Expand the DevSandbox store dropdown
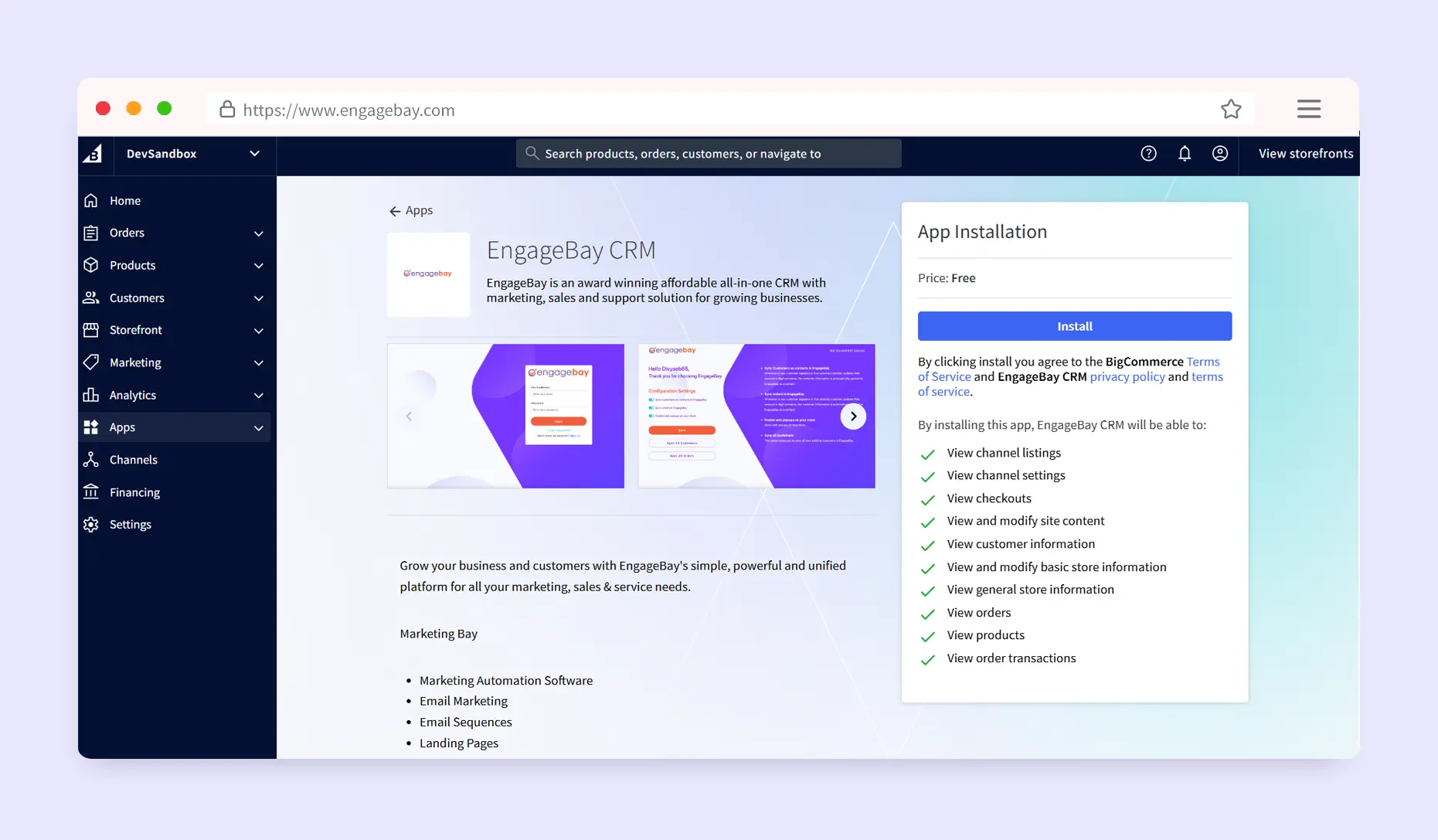Screen dimensions: 1438x840 (254, 154)
